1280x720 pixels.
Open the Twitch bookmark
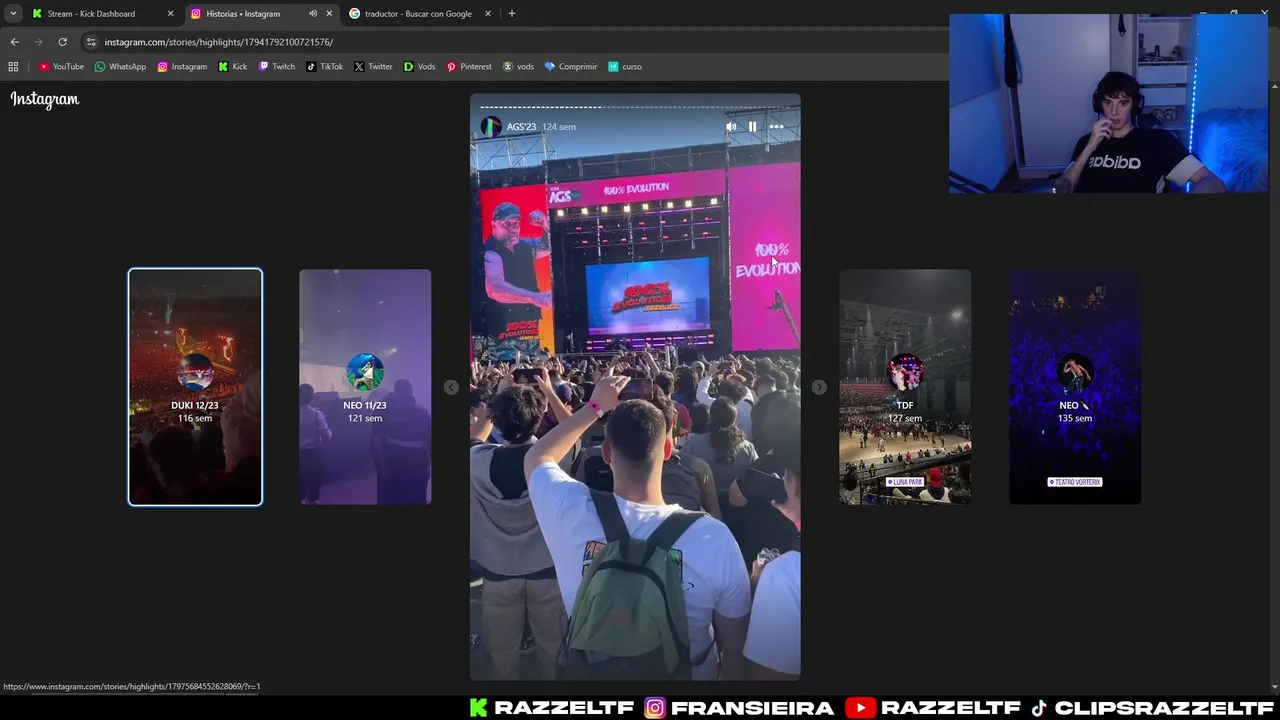tap(277, 67)
